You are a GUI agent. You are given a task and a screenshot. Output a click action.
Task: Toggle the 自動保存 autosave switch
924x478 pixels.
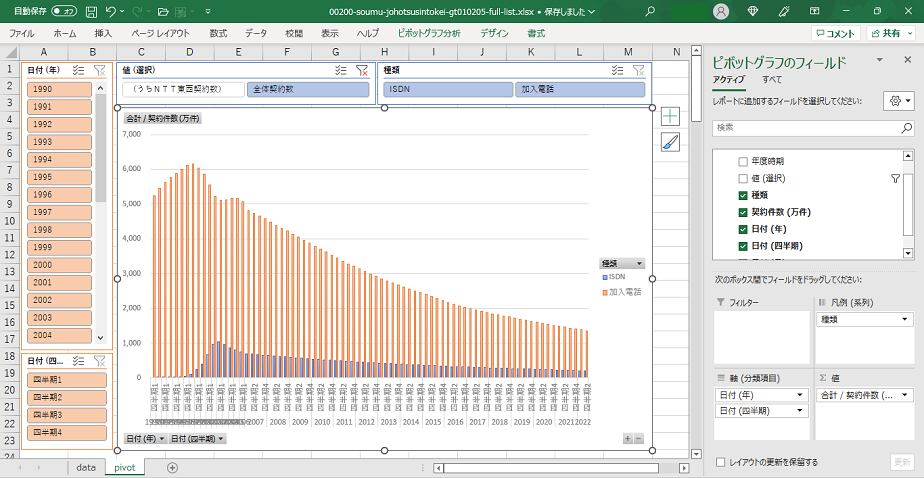coord(64,11)
